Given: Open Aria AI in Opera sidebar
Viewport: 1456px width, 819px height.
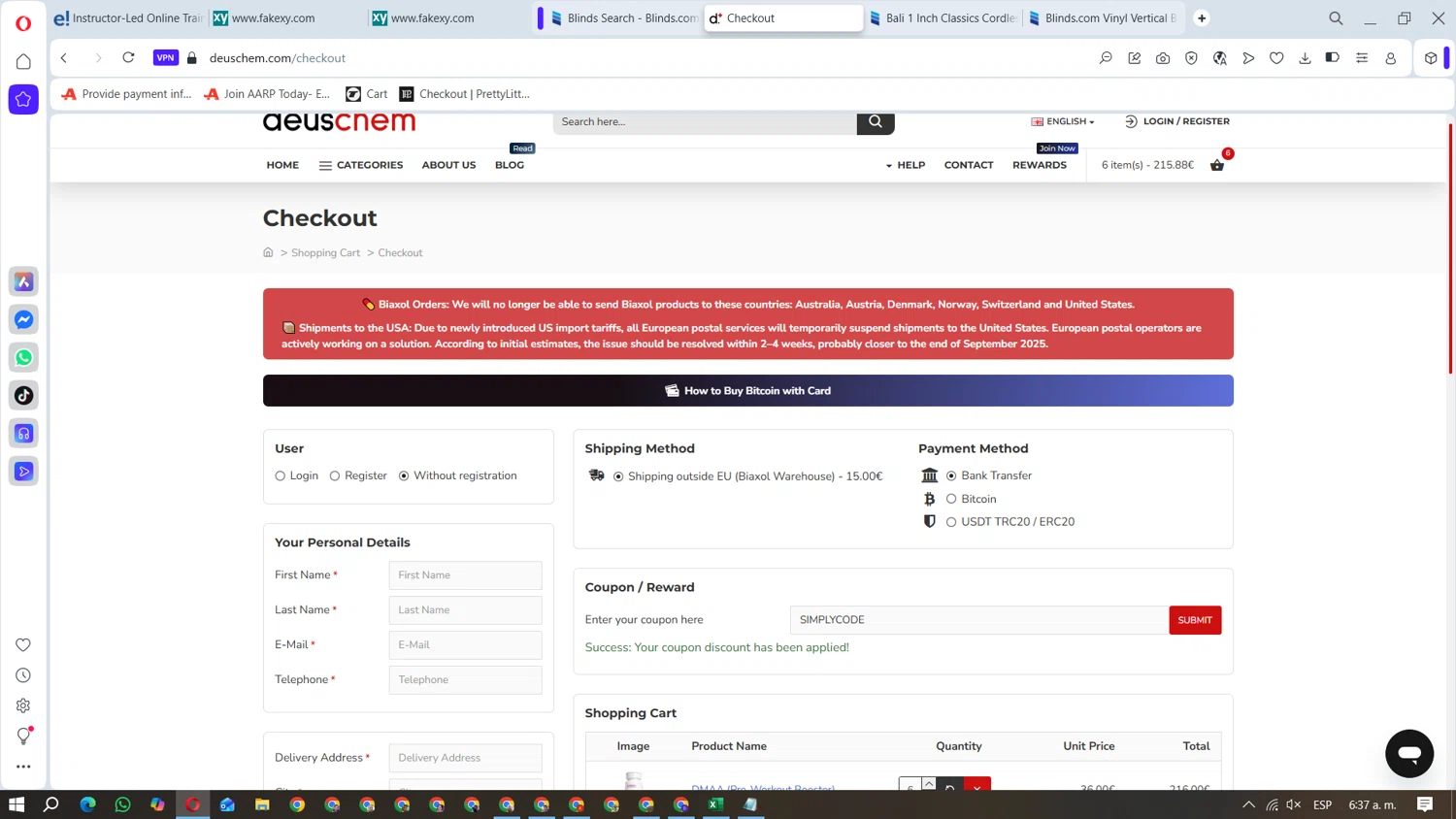Looking at the screenshot, I should [x=23, y=281].
